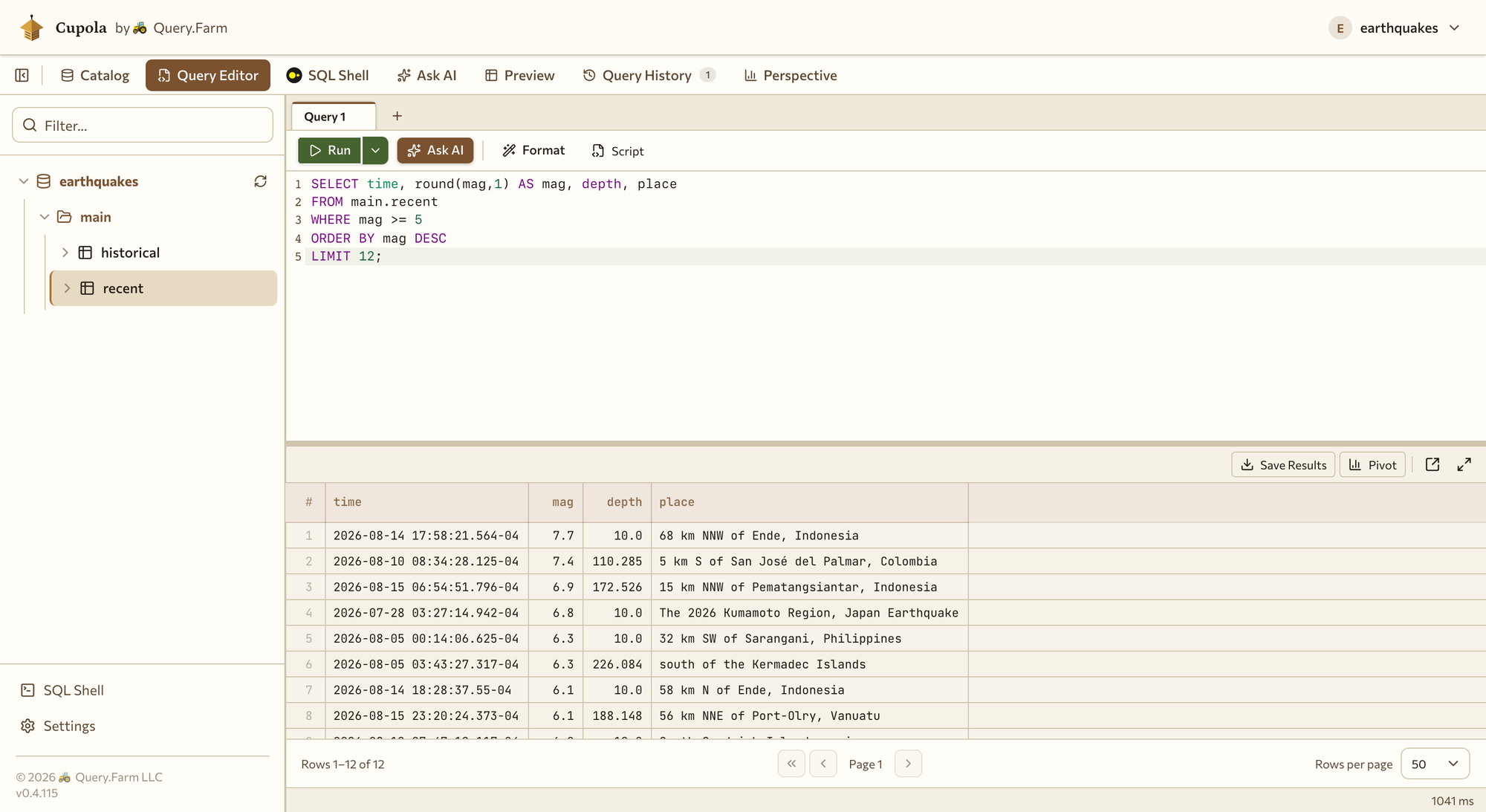This screenshot has width=1486, height=812.
Task: Click the Script button
Action: [x=618, y=151]
